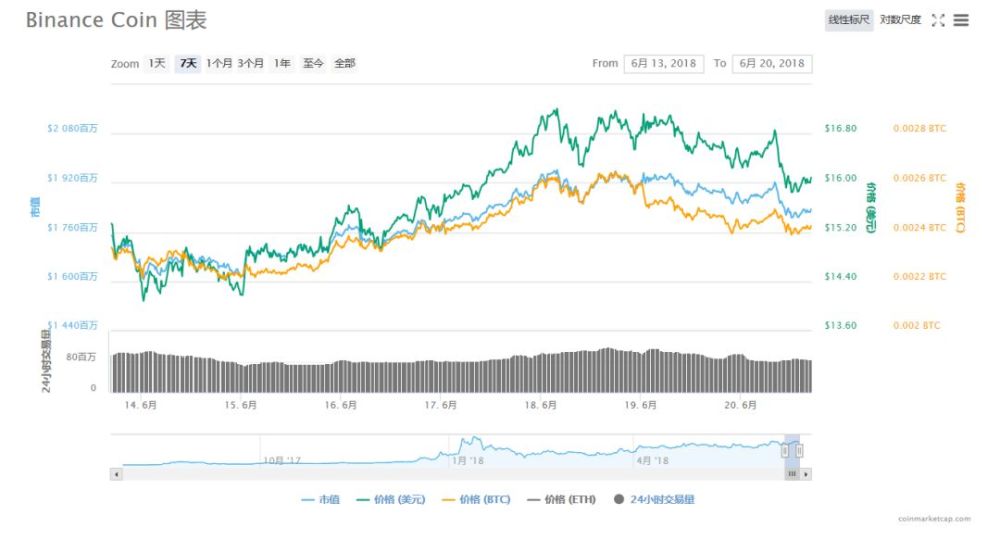Edit the From date field

click(x=664, y=63)
